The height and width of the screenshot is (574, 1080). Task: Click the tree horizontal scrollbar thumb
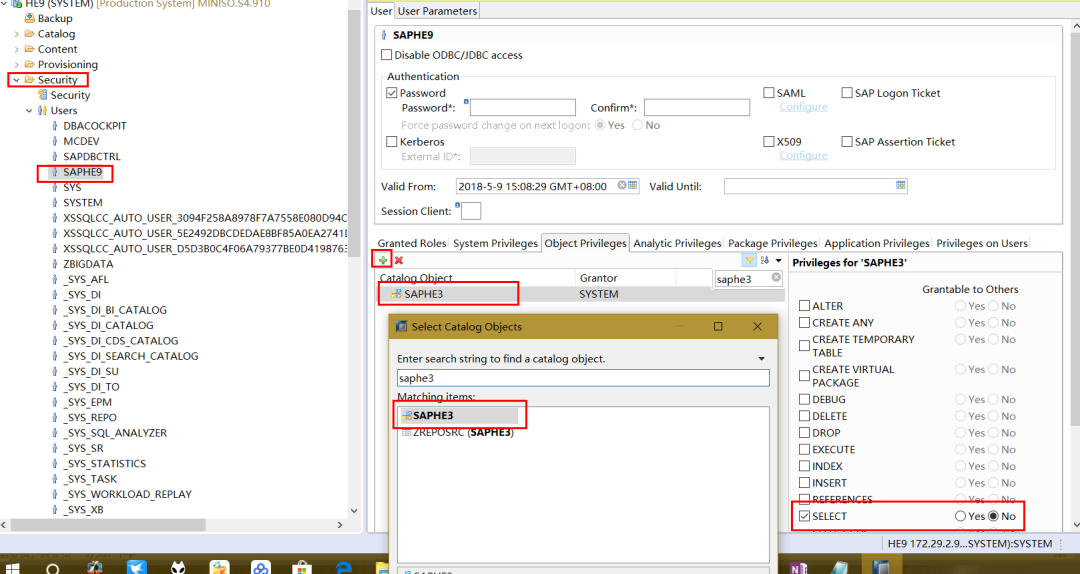point(107,525)
